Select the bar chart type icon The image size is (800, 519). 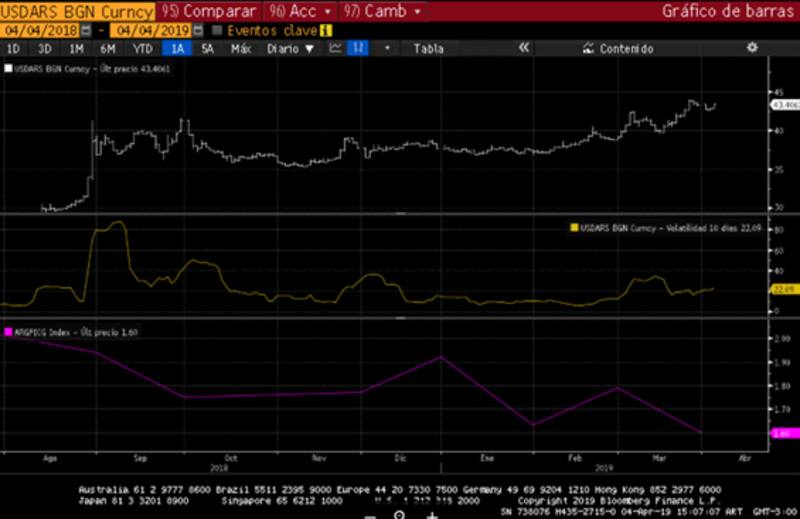(x=358, y=48)
